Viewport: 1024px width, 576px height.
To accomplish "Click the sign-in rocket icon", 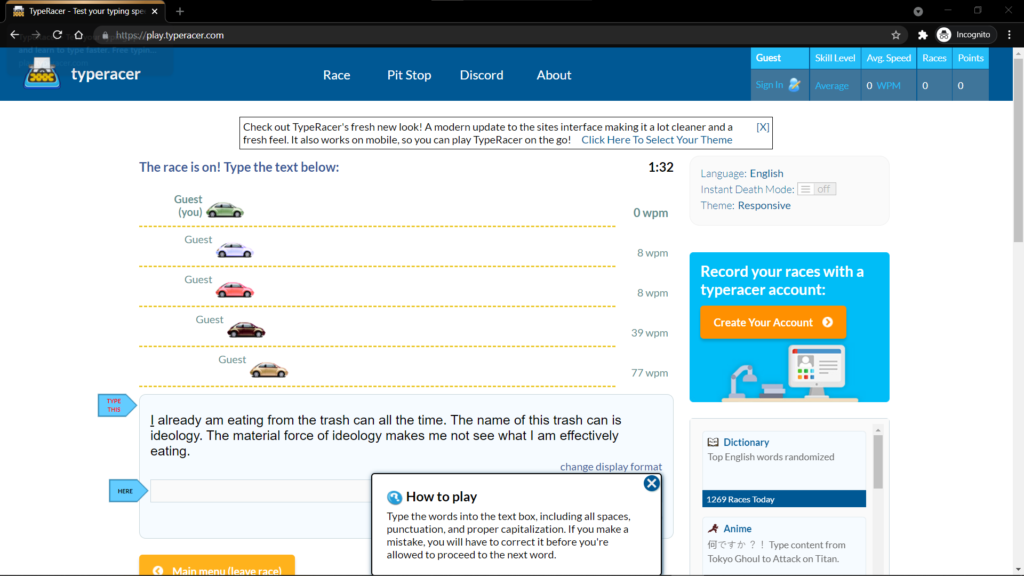I will pos(795,85).
